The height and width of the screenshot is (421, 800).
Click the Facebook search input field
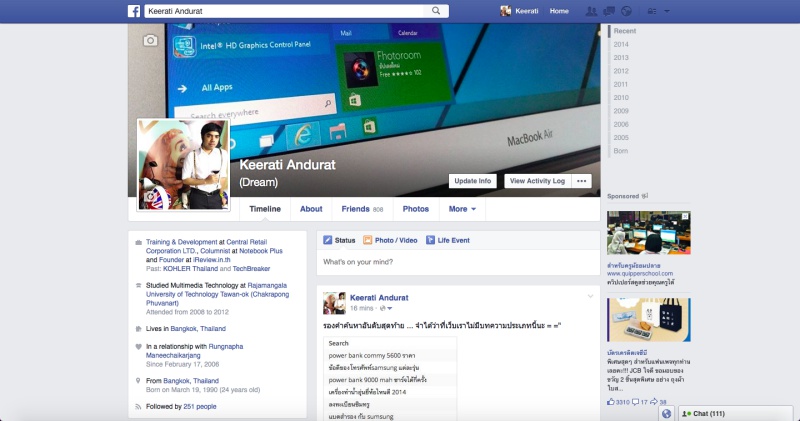pos(284,11)
